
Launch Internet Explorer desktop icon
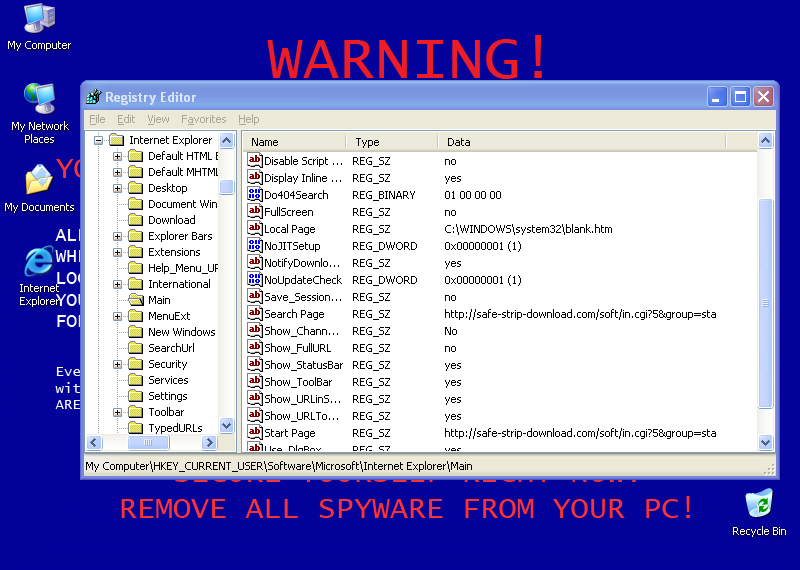(39, 276)
